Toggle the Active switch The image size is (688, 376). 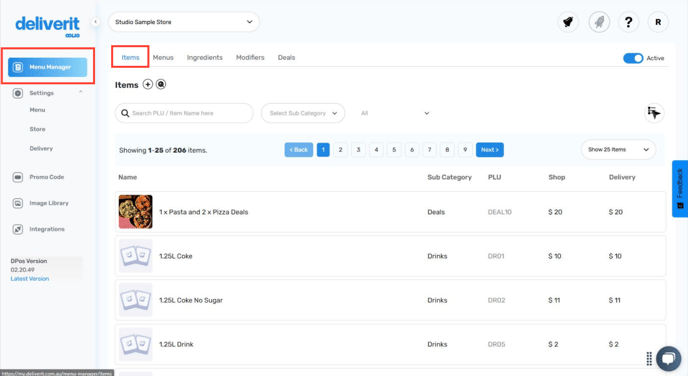click(x=633, y=58)
